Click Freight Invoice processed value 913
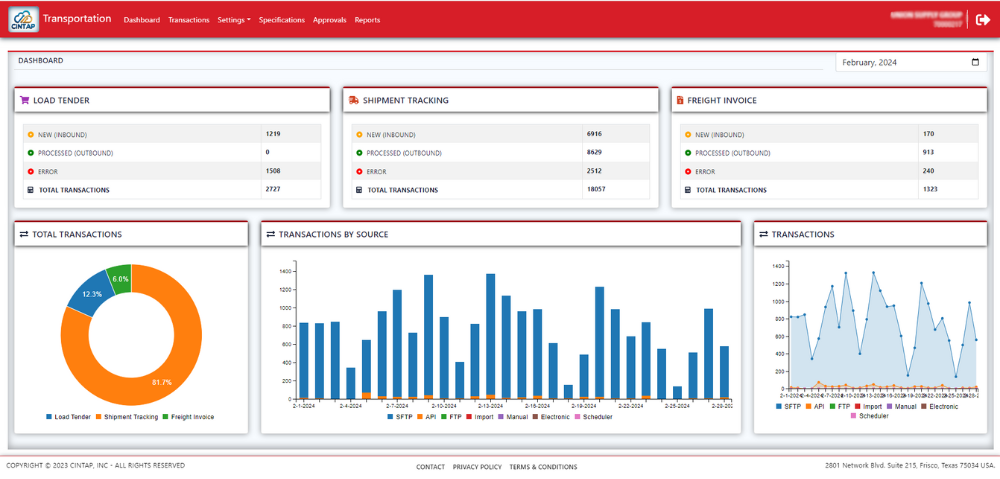The height and width of the screenshot is (479, 1000). tap(929, 152)
